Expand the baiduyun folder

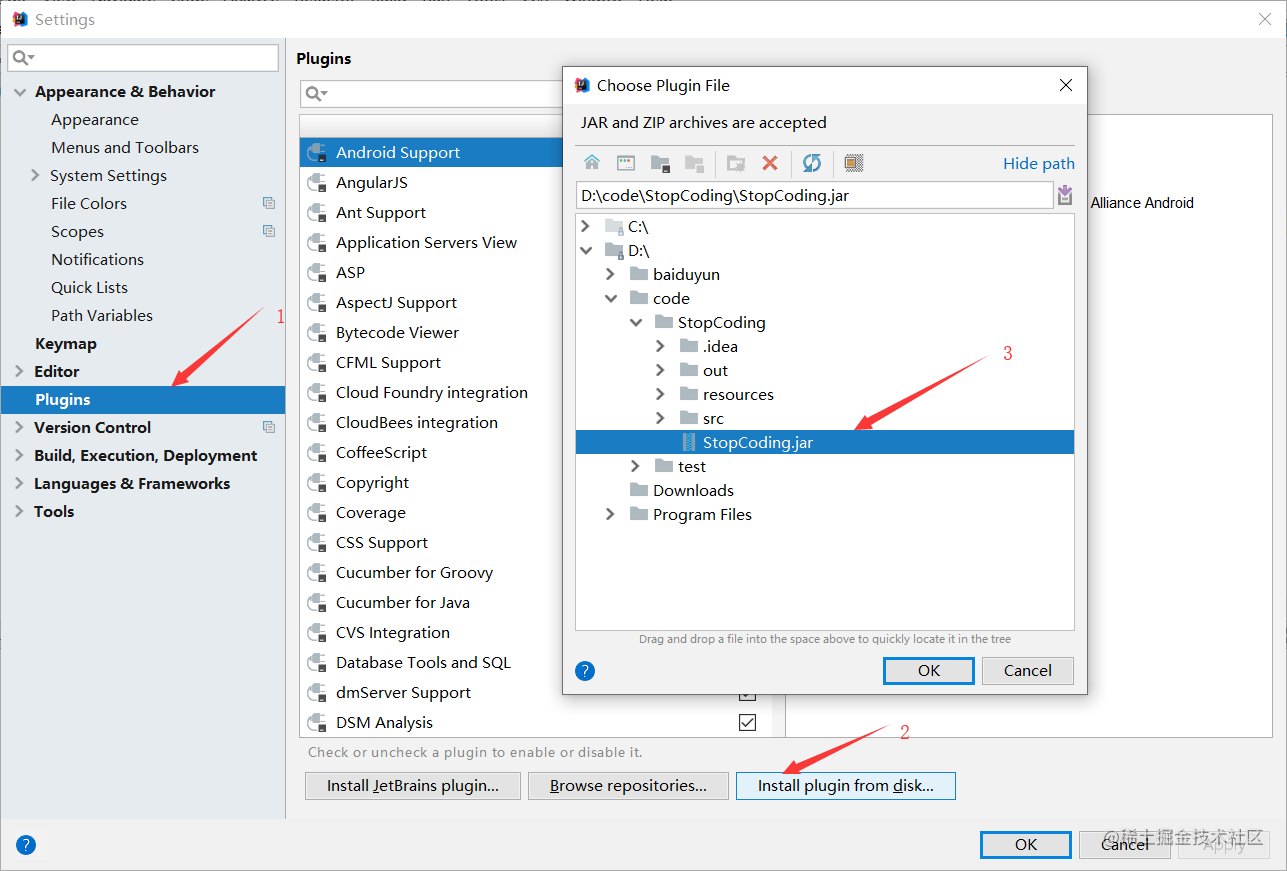point(611,274)
